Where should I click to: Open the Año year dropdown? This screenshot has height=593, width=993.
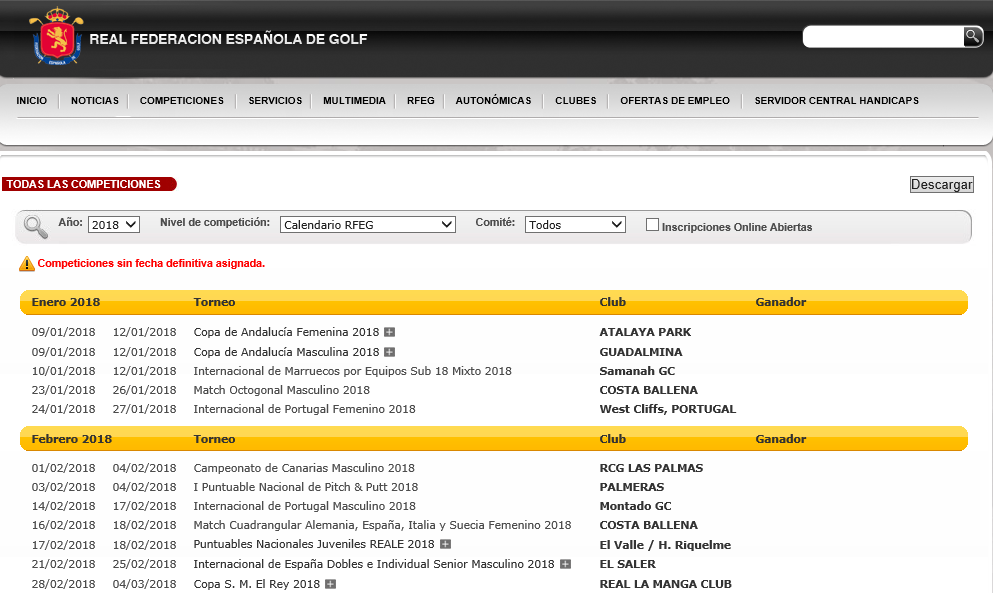coord(114,225)
